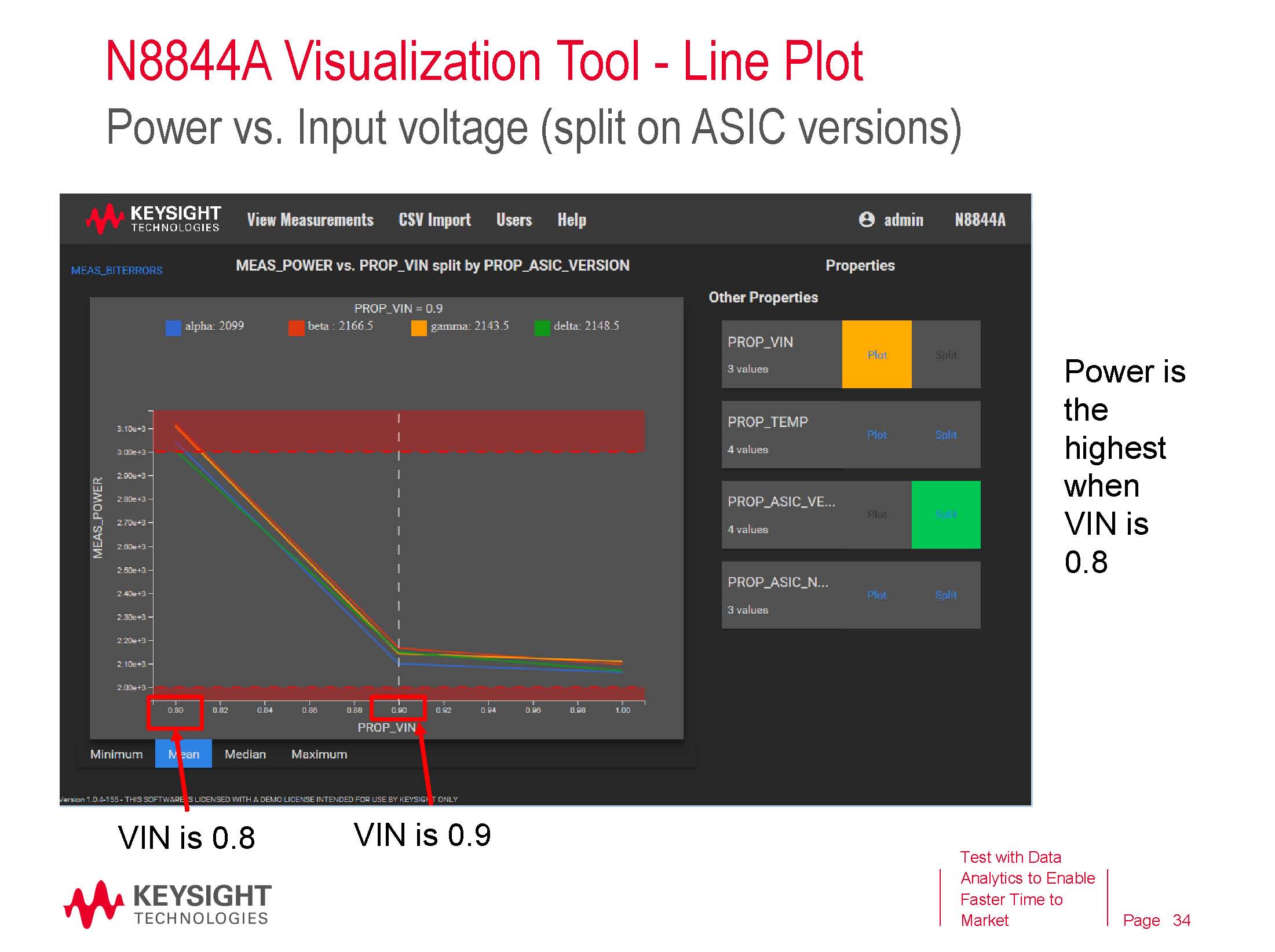Click the '4 values' text under PROP_TEMP
The width and height of the screenshot is (1275, 952).
tap(748, 450)
